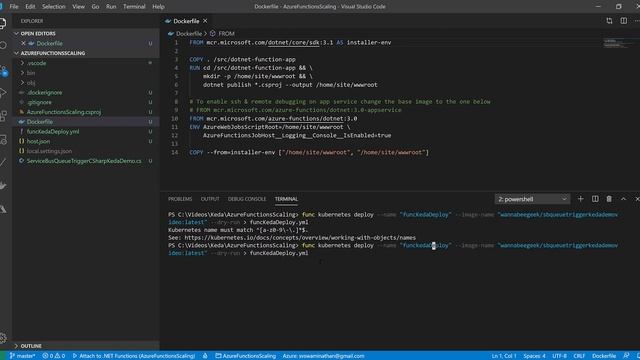Change file encoding UTF-8
The height and width of the screenshot is (360, 640).
[559, 356]
